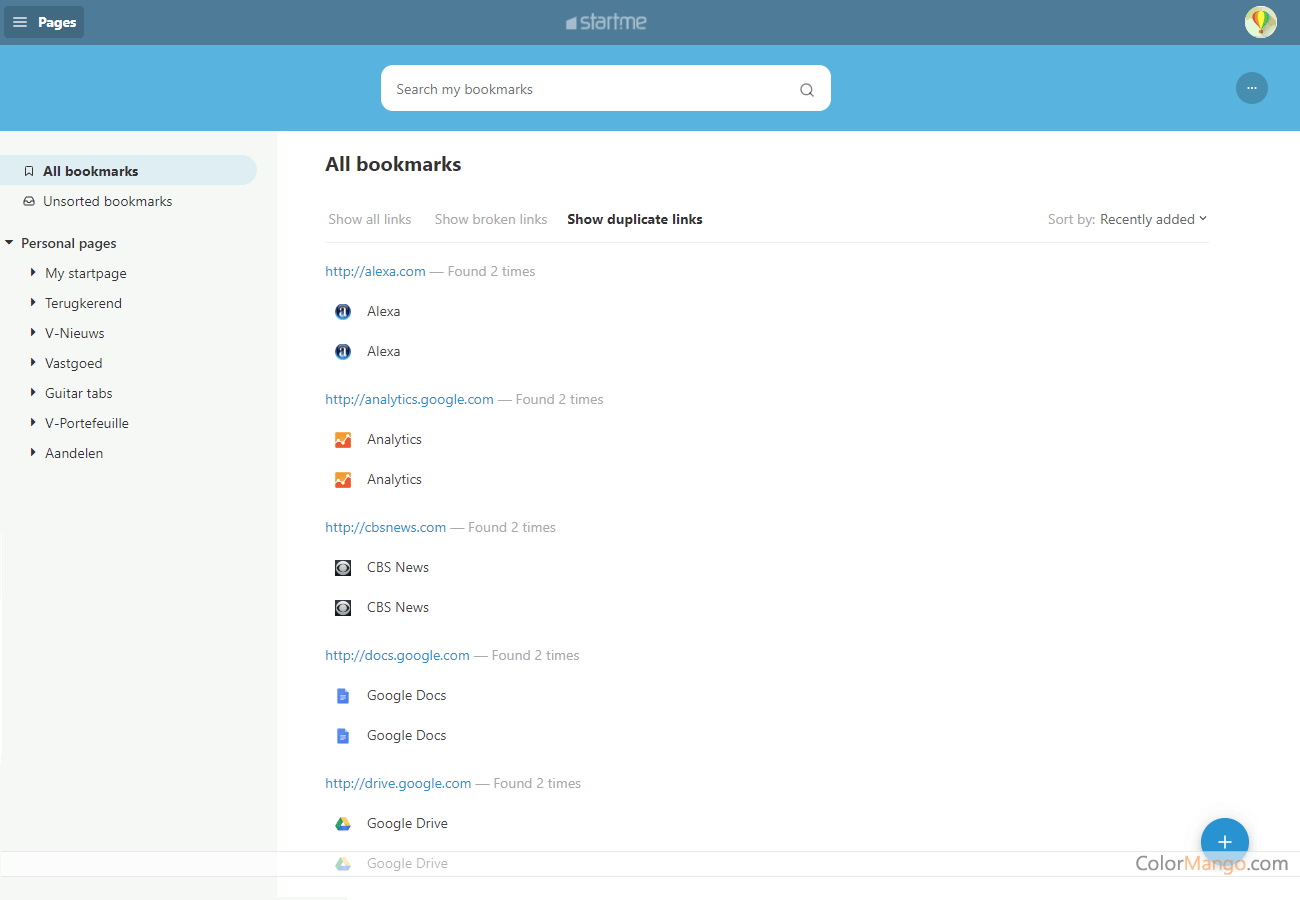Click the second CBS News bookmark icon
The image size is (1300, 900).
tap(343, 608)
